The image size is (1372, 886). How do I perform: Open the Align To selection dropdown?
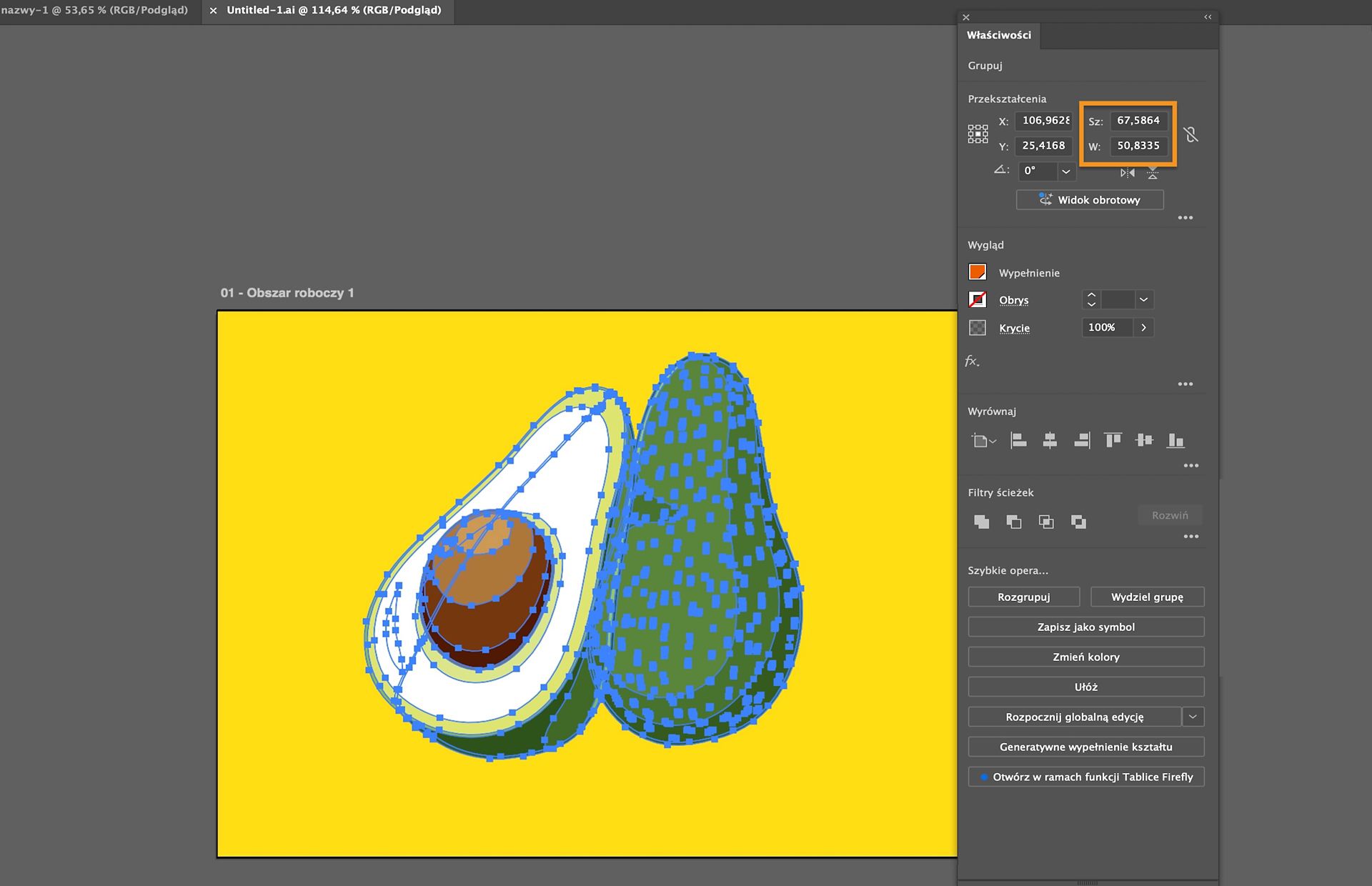point(983,441)
